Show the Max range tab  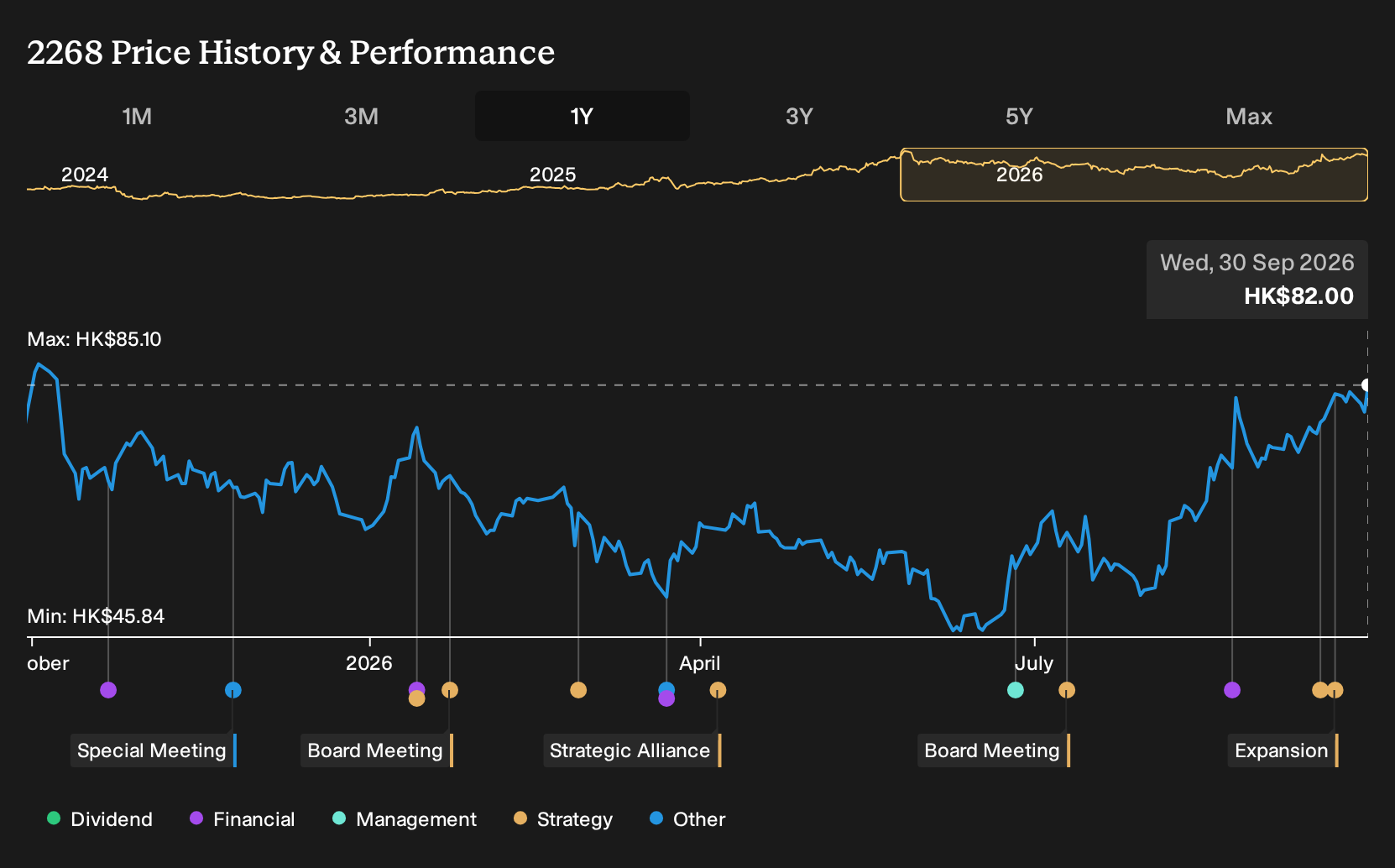(x=1249, y=116)
